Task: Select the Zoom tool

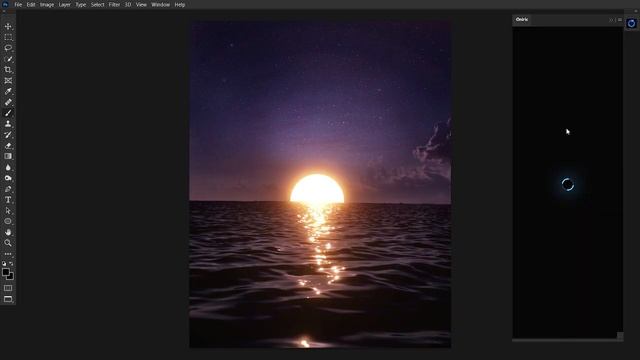Action: point(8,243)
